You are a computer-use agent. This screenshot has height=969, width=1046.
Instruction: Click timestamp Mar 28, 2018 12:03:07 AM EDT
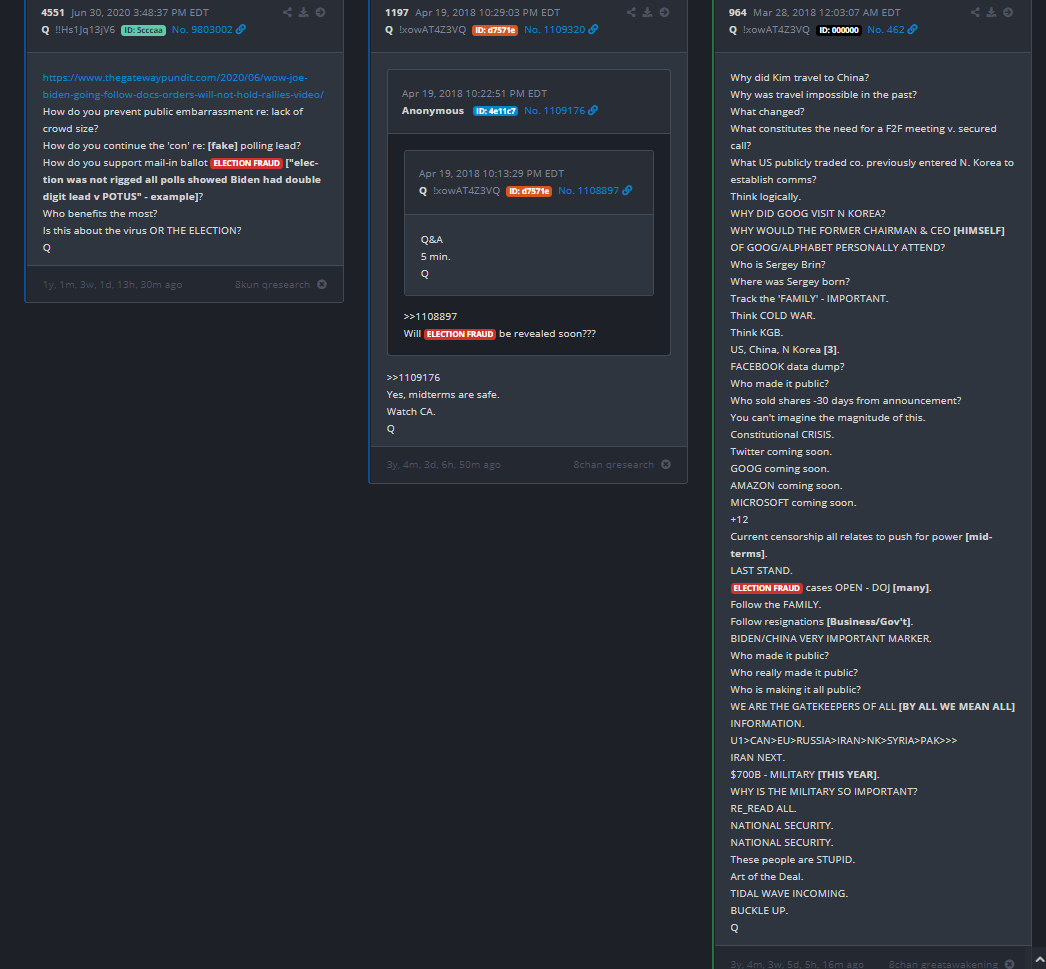[827, 12]
